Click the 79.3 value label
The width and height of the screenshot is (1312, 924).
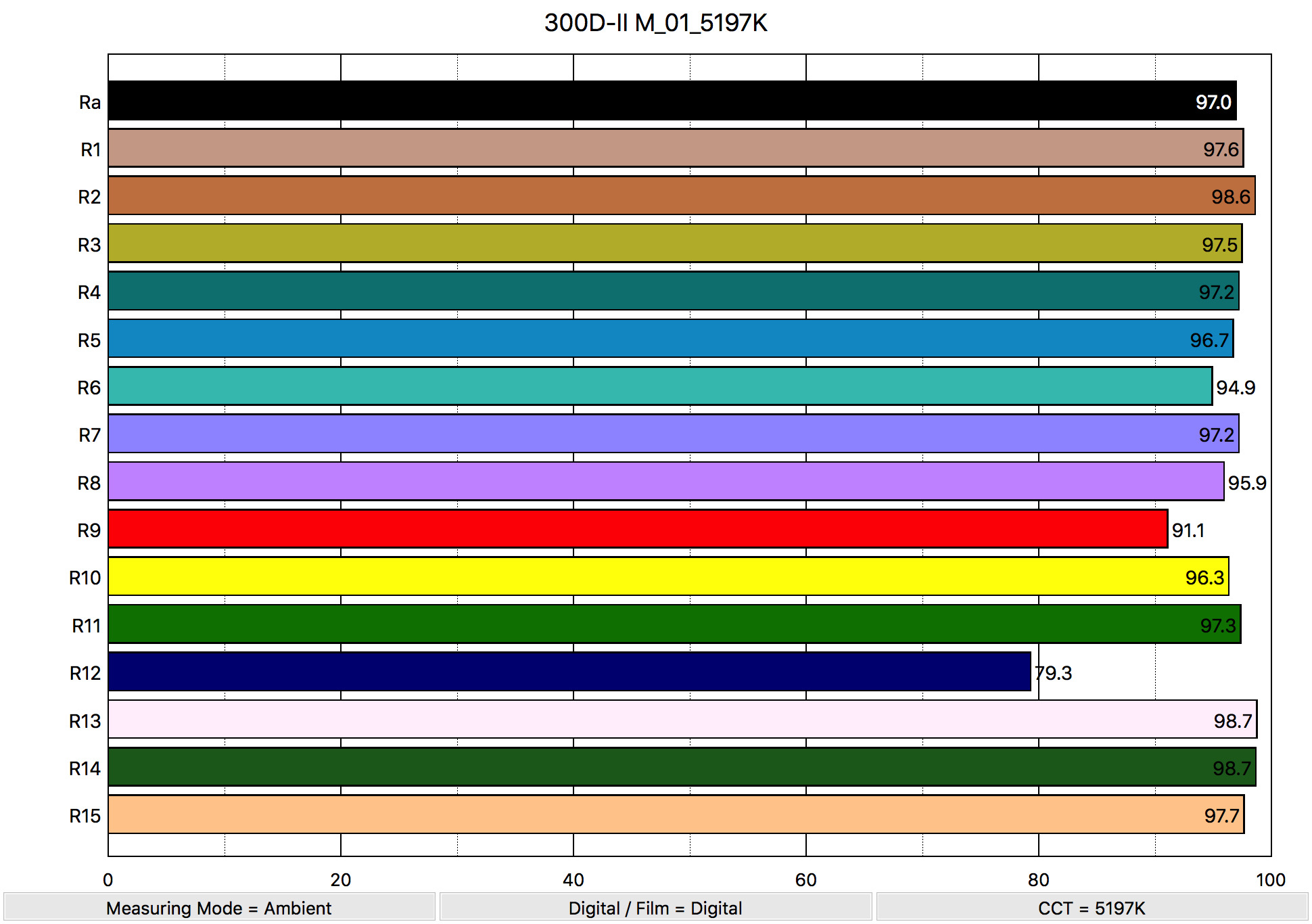tap(1054, 673)
